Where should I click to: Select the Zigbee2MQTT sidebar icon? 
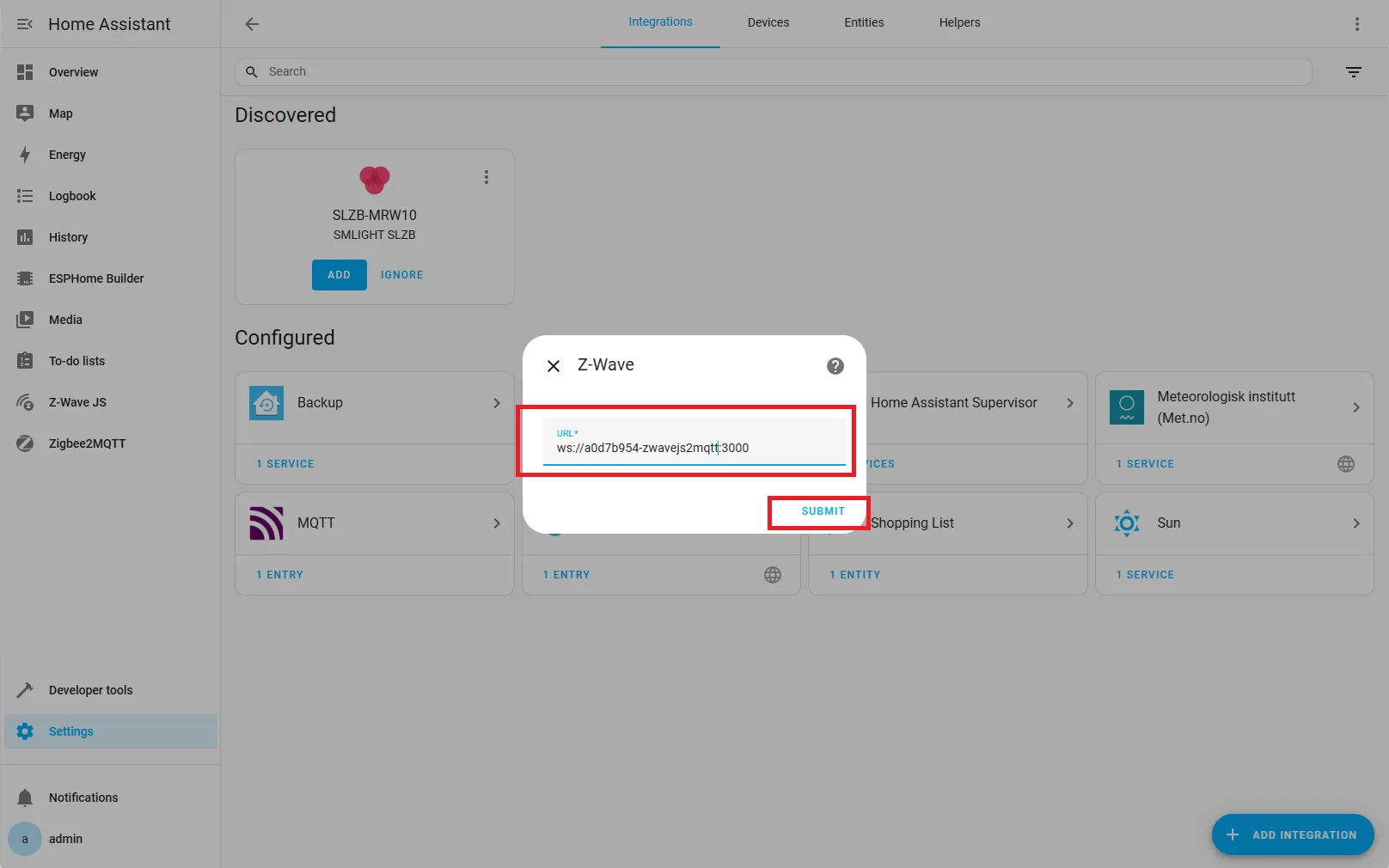(x=25, y=443)
